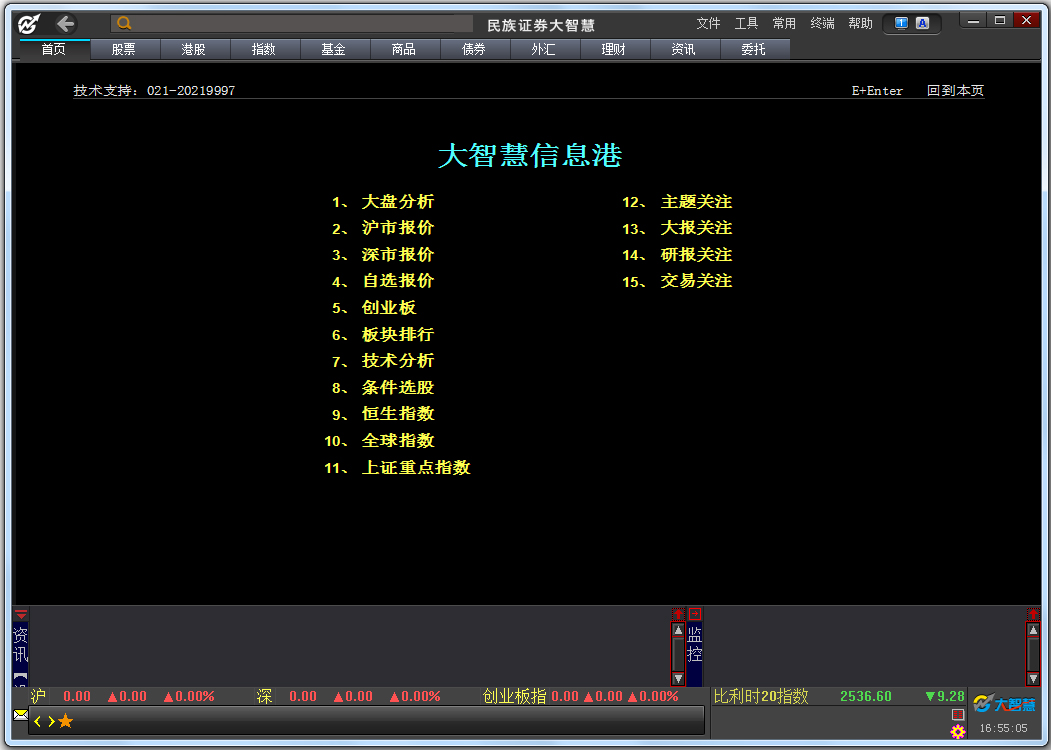Switch to the 港股 tab
This screenshot has width=1051, height=750.
click(194, 50)
